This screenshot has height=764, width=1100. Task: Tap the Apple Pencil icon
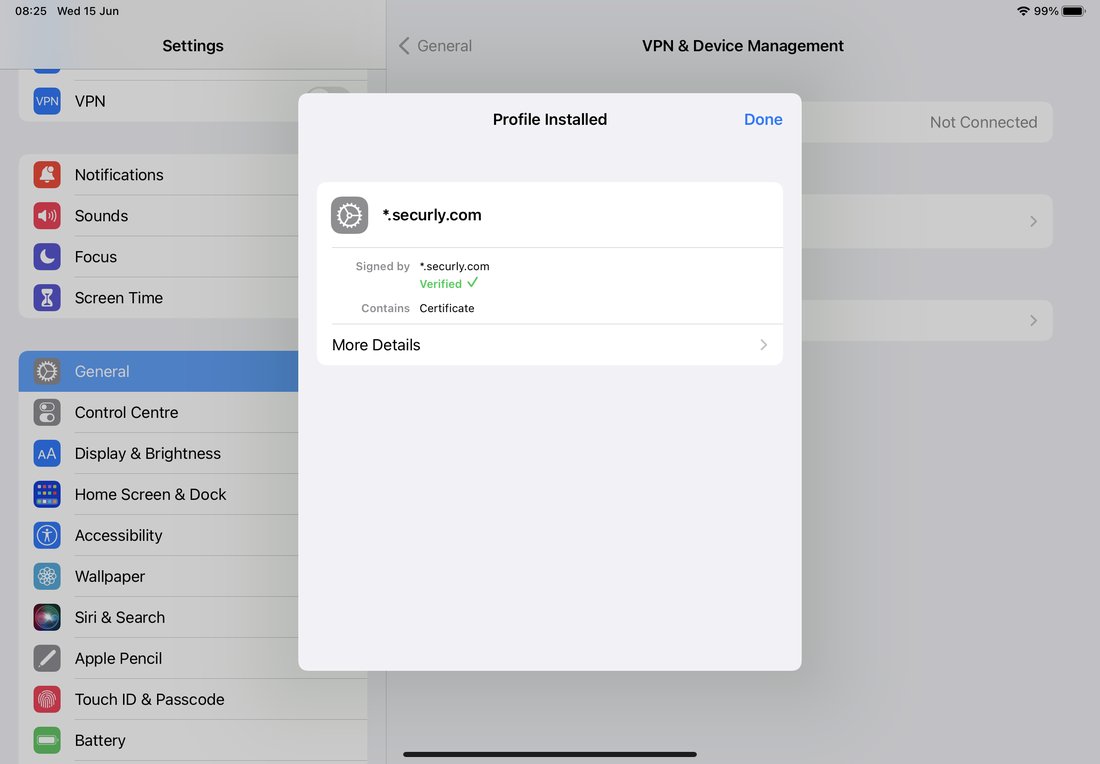click(47, 659)
